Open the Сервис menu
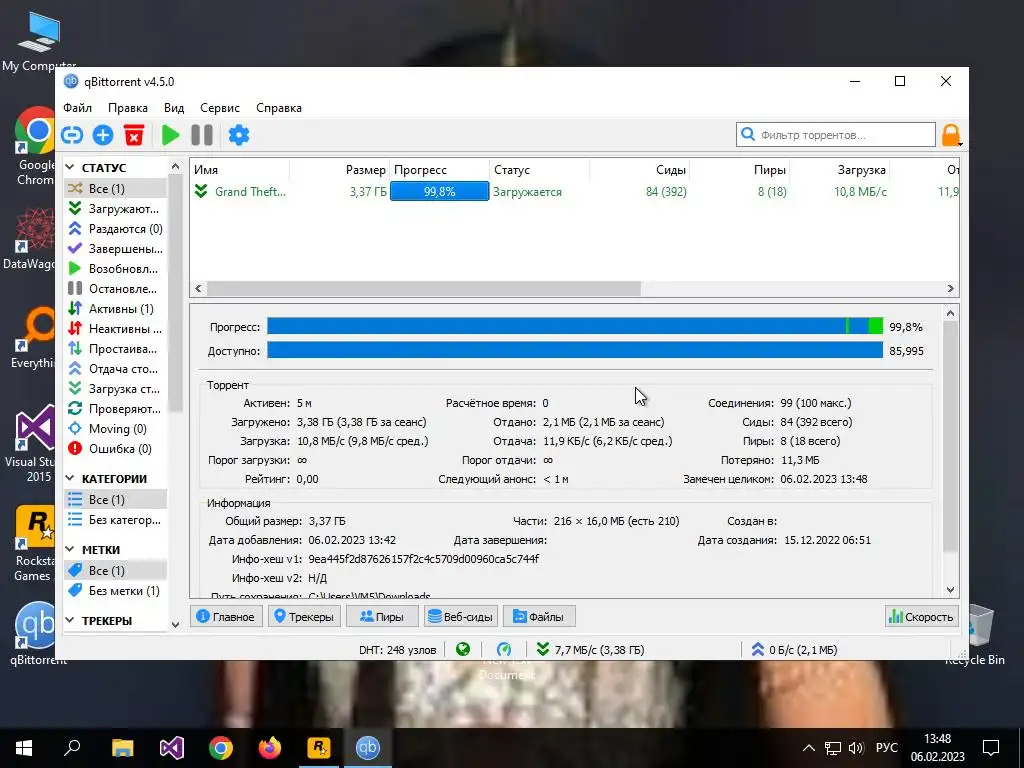This screenshot has width=1024, height=768. point(220,108)
